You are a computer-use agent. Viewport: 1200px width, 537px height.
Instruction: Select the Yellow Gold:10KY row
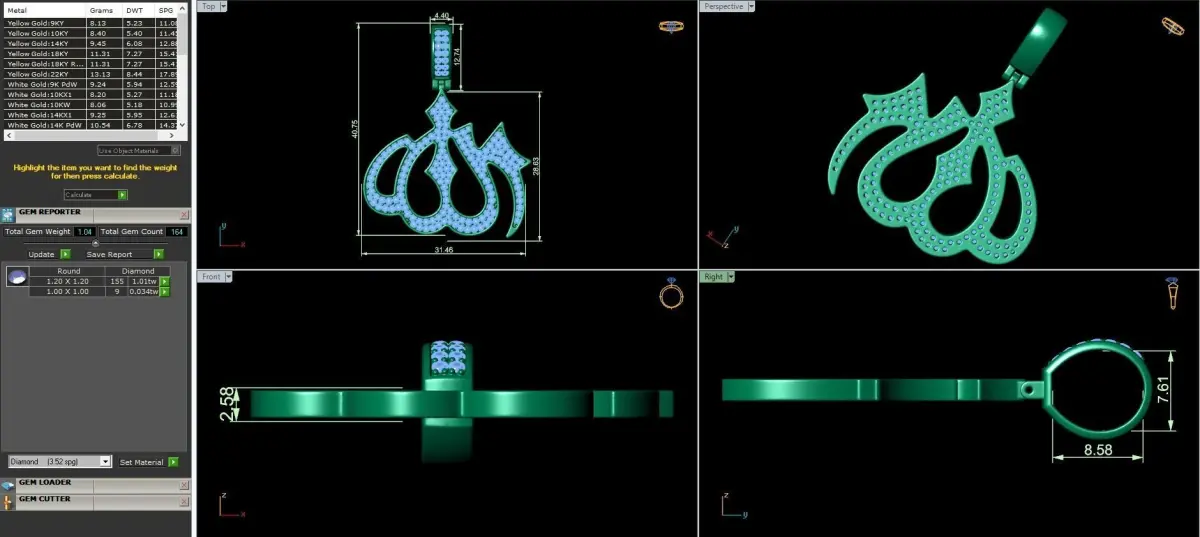point(91,33)
